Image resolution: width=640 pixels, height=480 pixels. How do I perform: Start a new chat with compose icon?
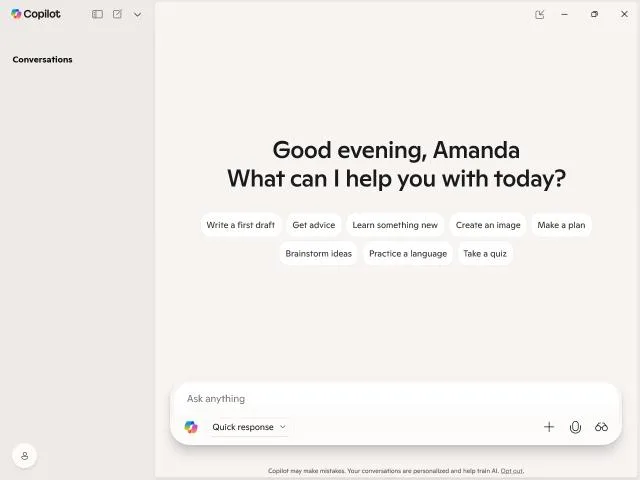(117, 14)
